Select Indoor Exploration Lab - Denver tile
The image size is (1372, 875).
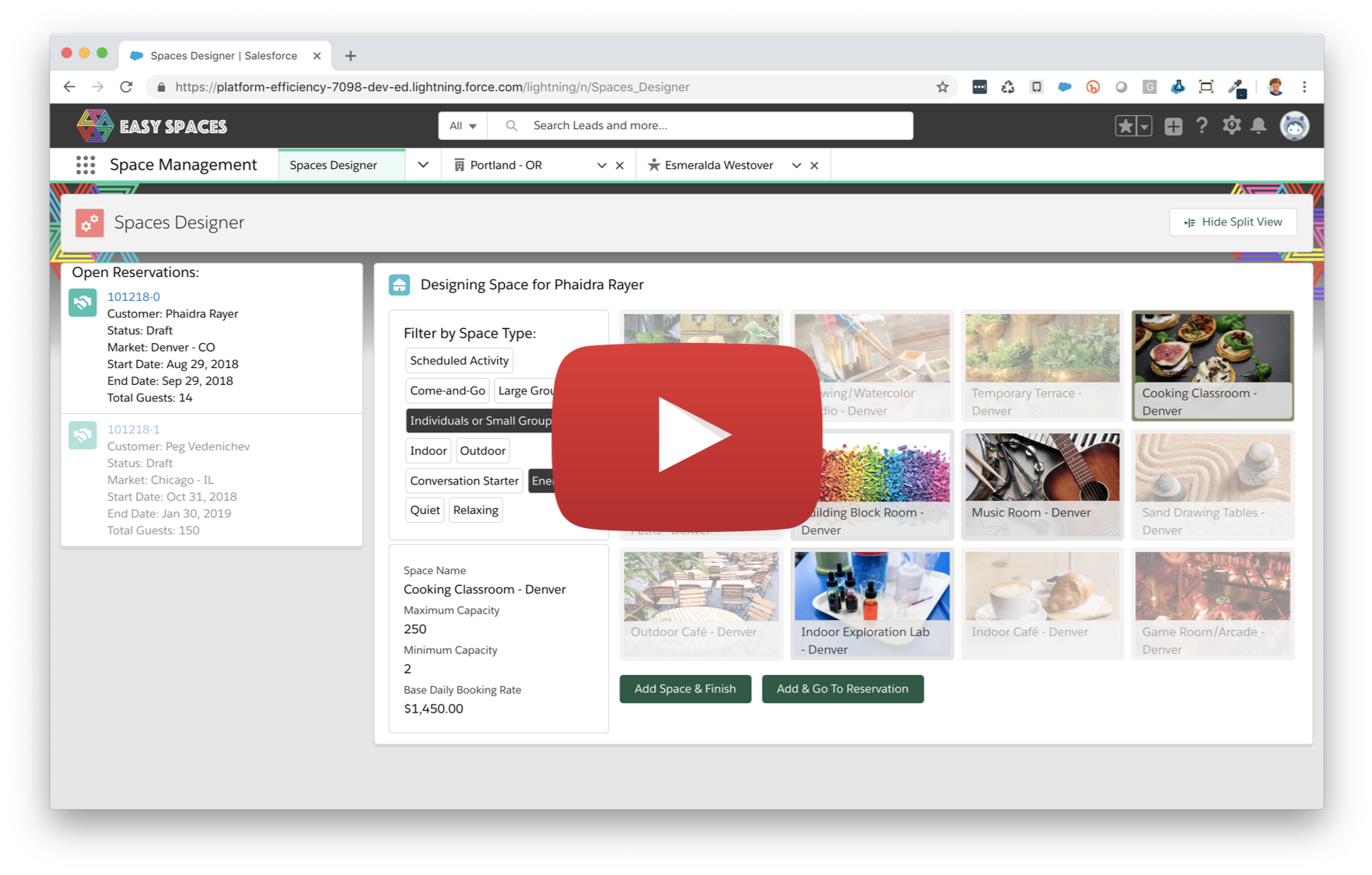click(872, 604)
